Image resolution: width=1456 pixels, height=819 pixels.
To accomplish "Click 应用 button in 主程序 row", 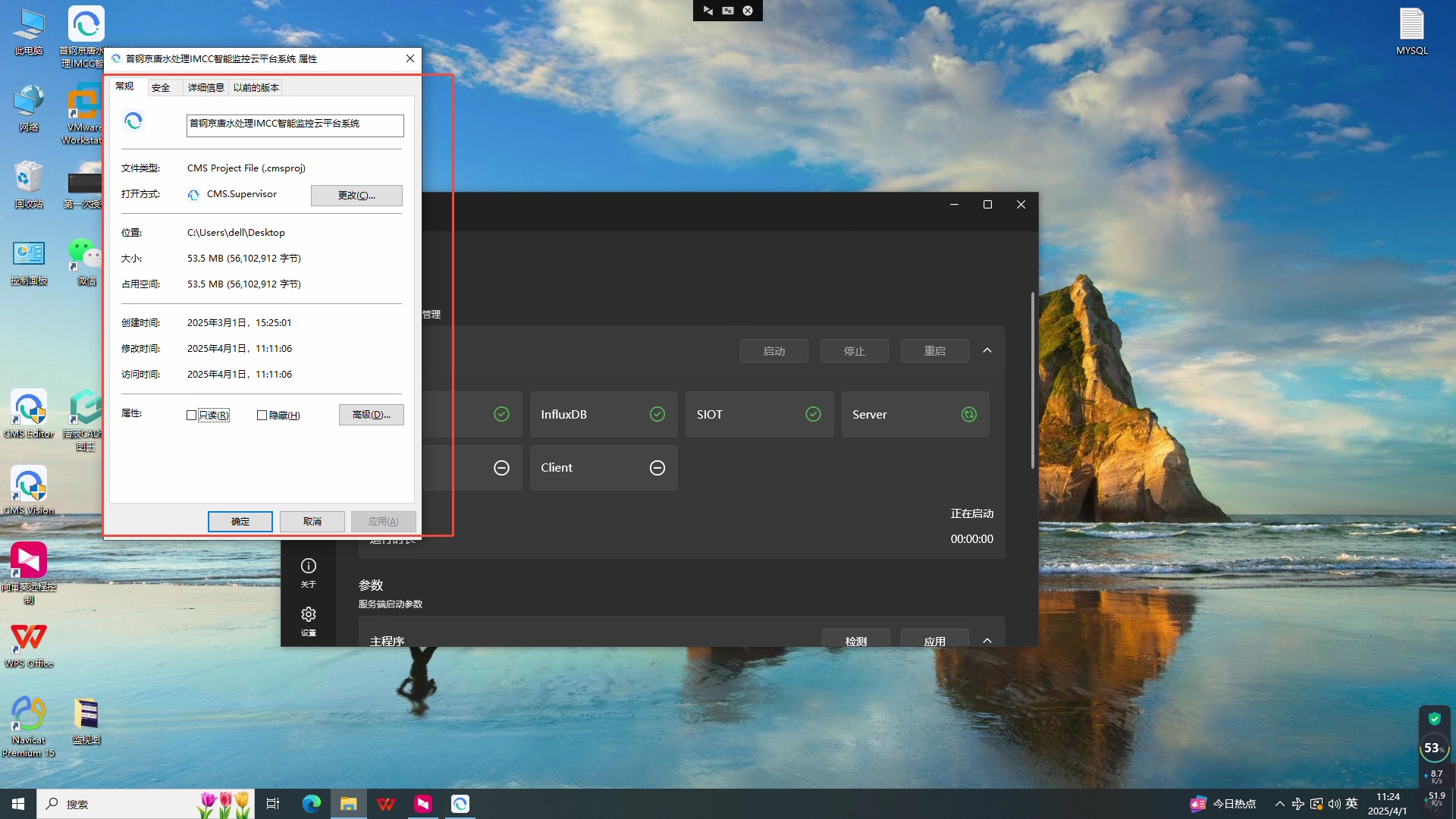I will pyautogui.click(x=935, y=639).
